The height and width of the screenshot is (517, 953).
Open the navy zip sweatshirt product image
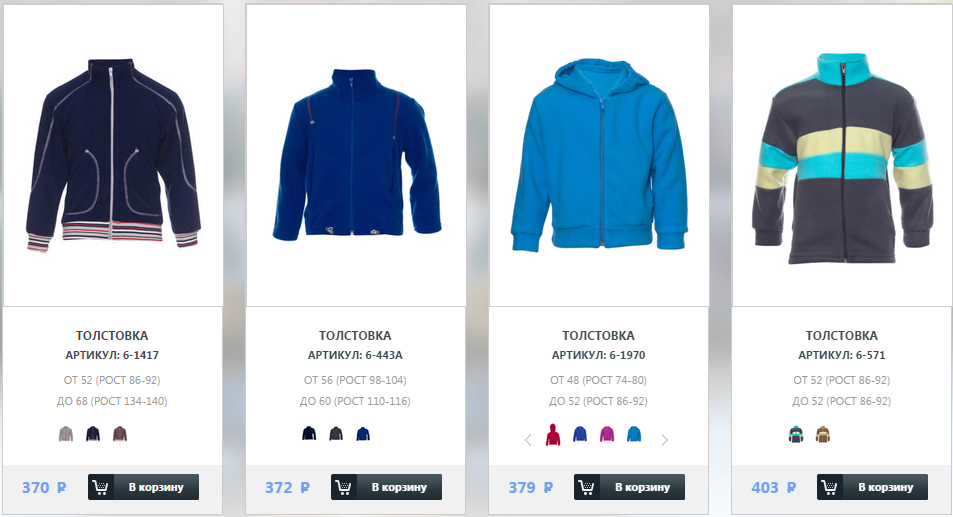click(x=113, y=156)
